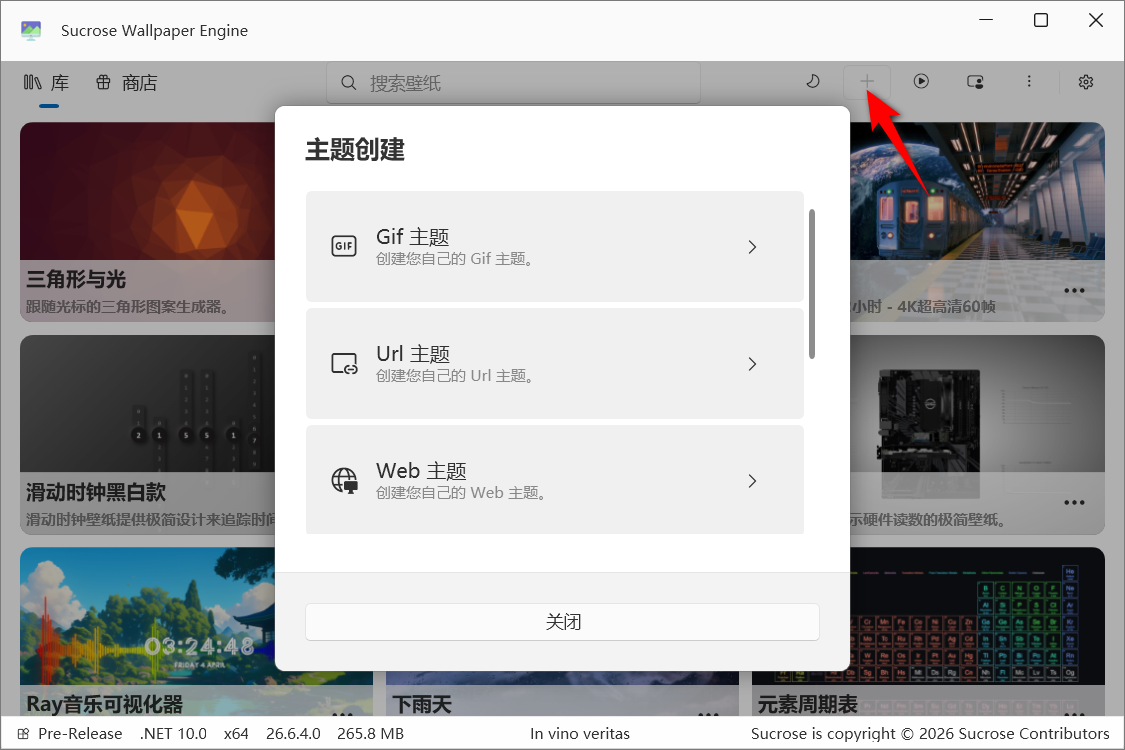The height and width of the screenshot is (750, 1125).
Task: Click the In vino veritas text
Action: coord(580,733)
